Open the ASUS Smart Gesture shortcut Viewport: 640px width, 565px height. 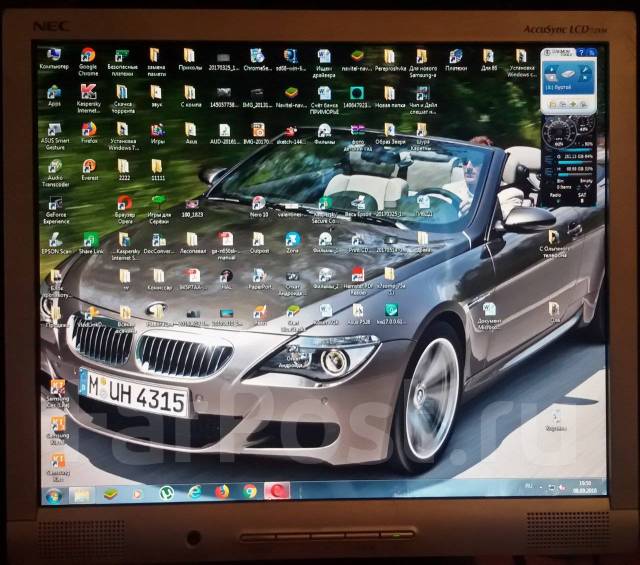[x=55, y=130]
